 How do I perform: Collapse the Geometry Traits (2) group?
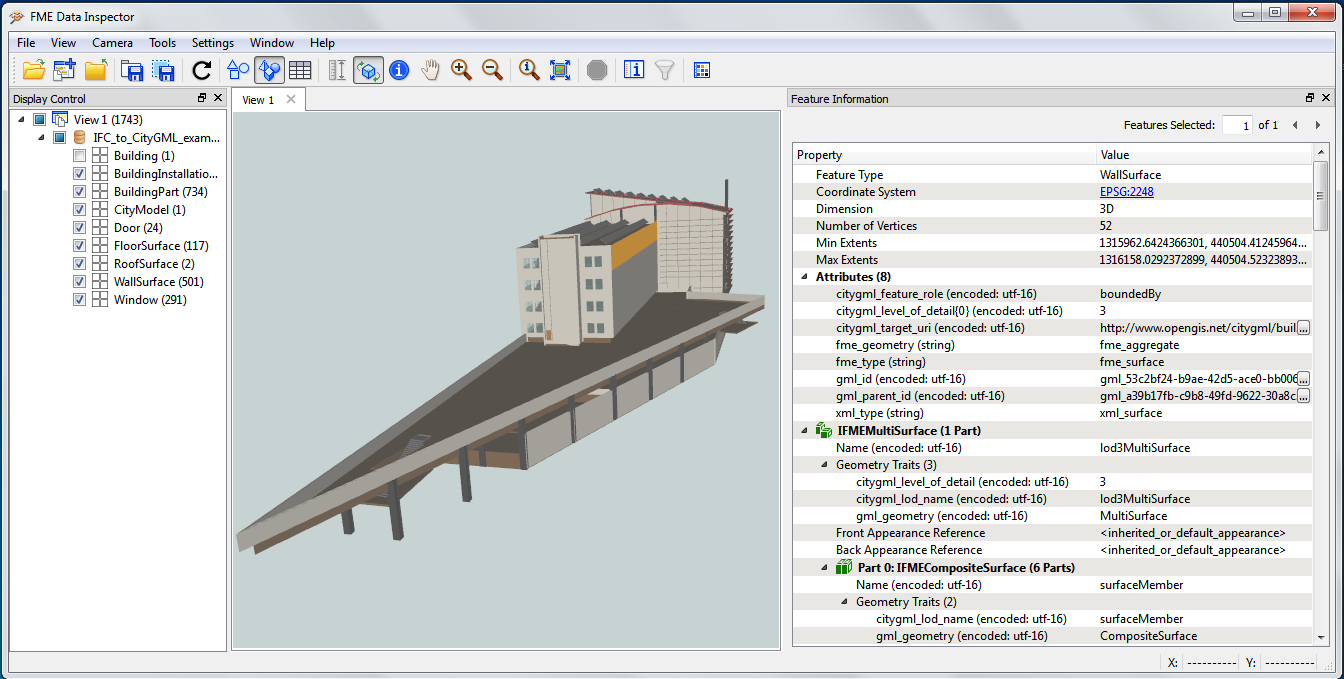click(x=845, y=602)
